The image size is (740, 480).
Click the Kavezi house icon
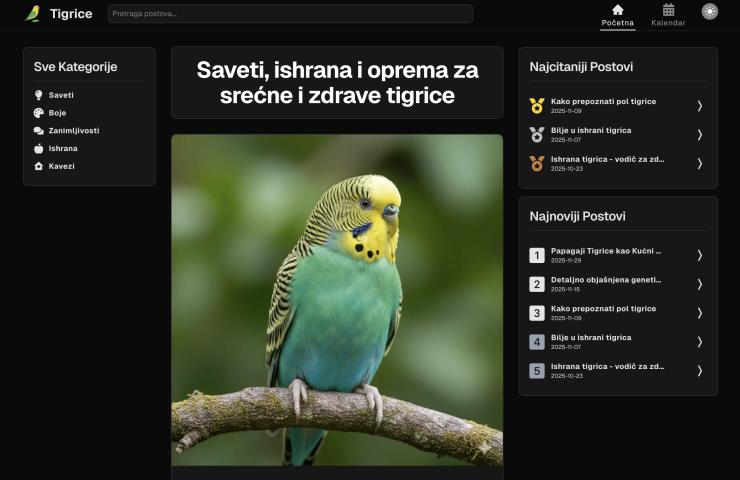click(38, 166)
